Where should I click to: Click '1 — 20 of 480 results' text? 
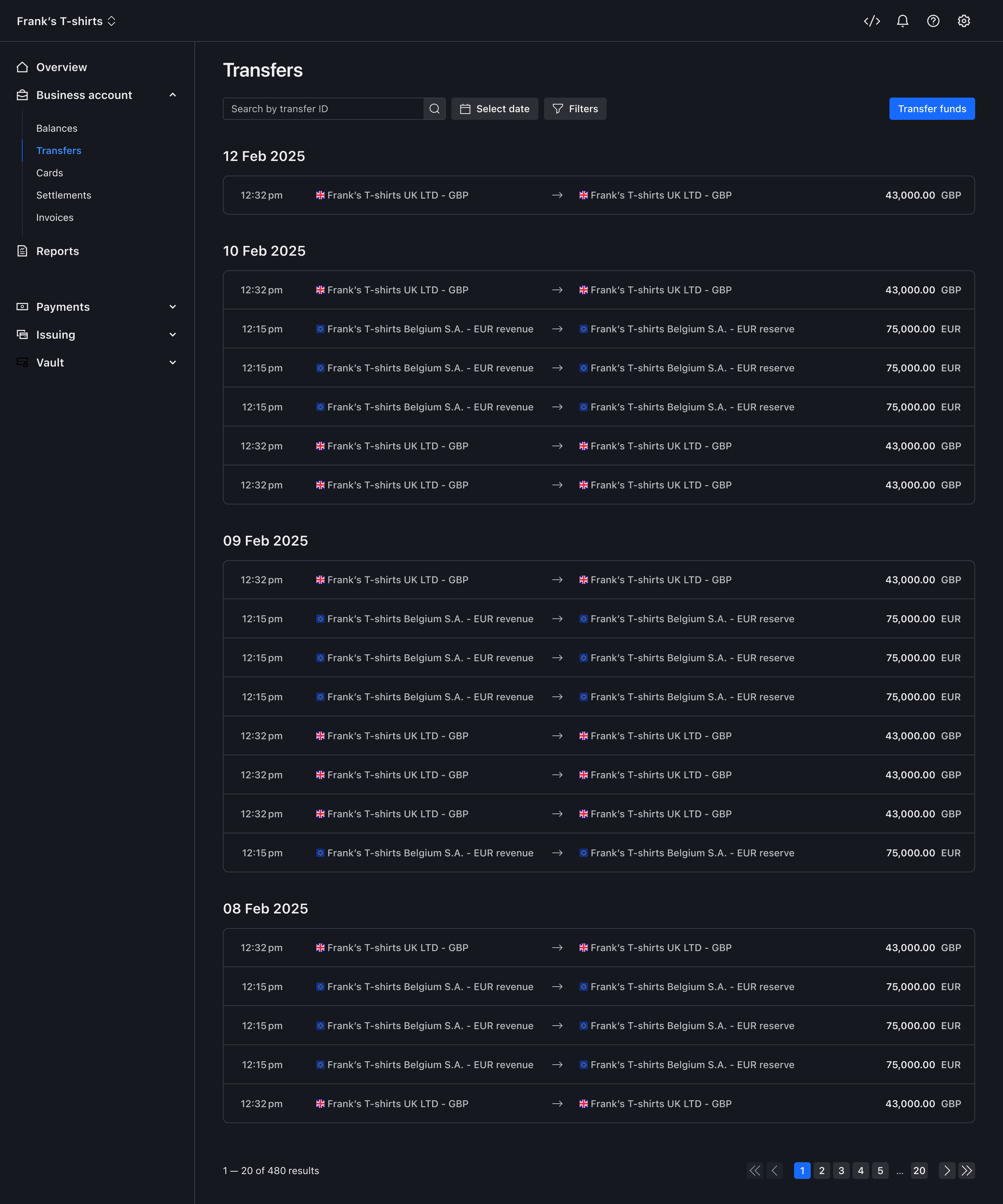(x=271, y=1170)
